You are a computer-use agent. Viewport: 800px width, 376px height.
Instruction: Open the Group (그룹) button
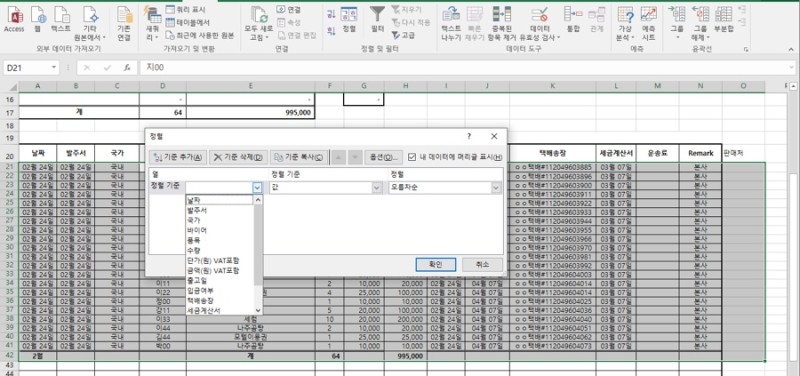(x=677, y=23)
